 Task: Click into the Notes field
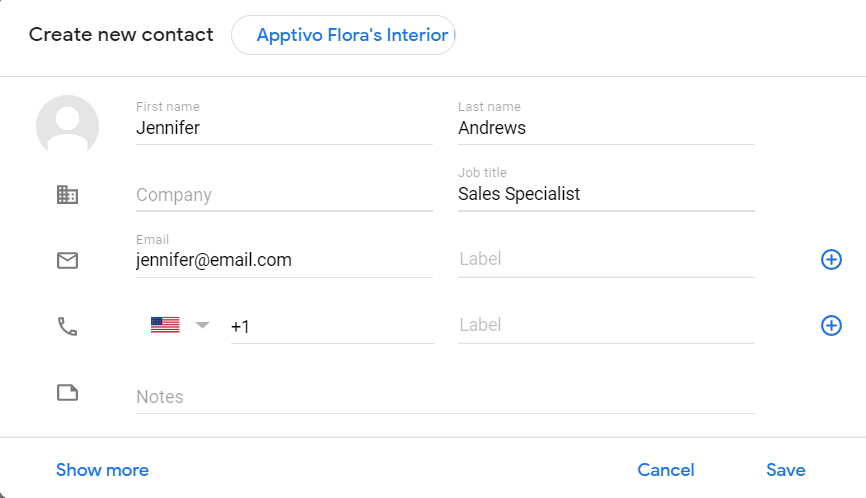[444, 397]
